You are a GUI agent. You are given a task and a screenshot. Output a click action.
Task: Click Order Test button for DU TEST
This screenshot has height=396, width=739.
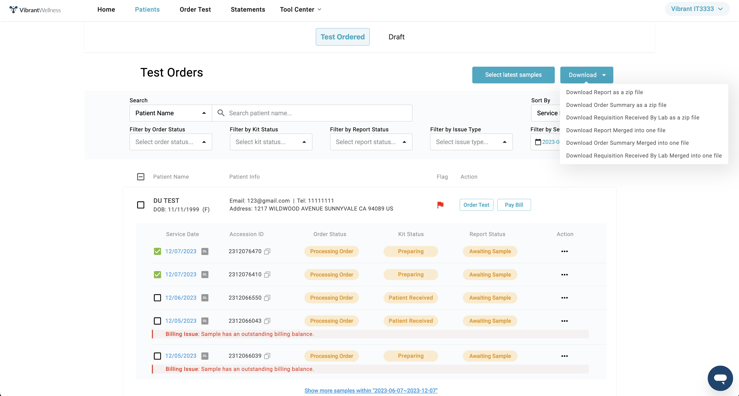point(476,205)
